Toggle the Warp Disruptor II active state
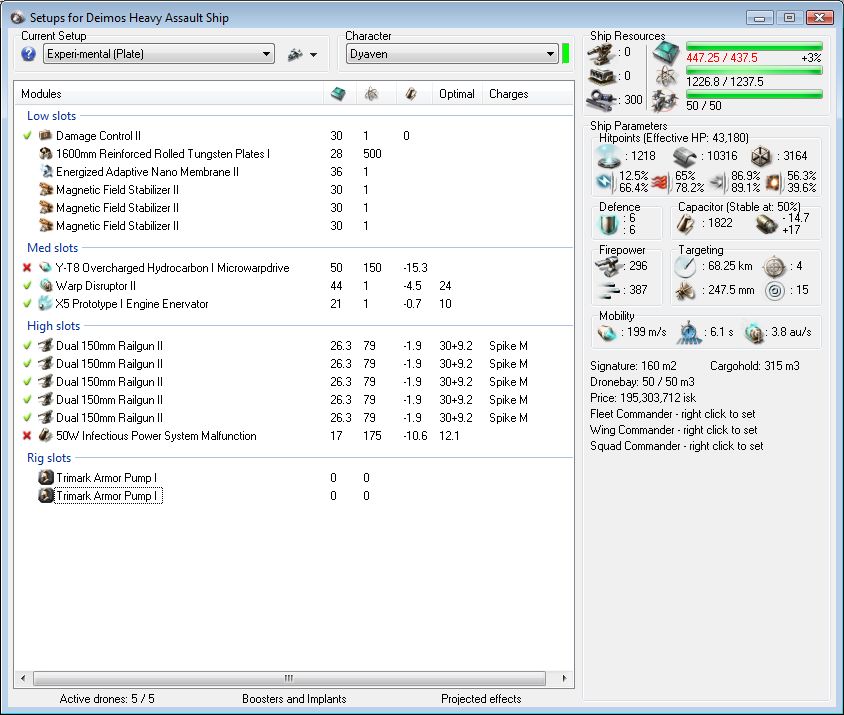The image size is (844, 715). tap(27, 286)
